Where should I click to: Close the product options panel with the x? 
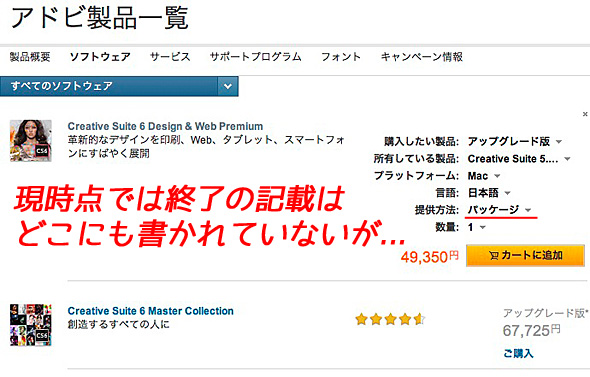(x=585, y=114)
